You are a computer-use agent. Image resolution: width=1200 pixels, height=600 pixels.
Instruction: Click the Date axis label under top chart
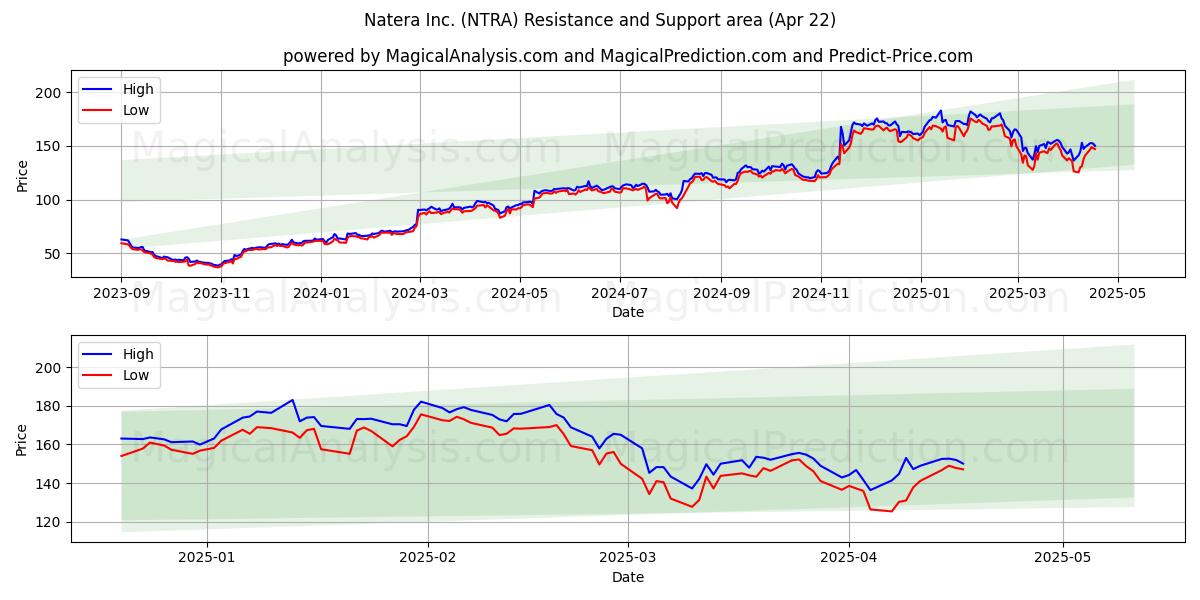(627, 313)
